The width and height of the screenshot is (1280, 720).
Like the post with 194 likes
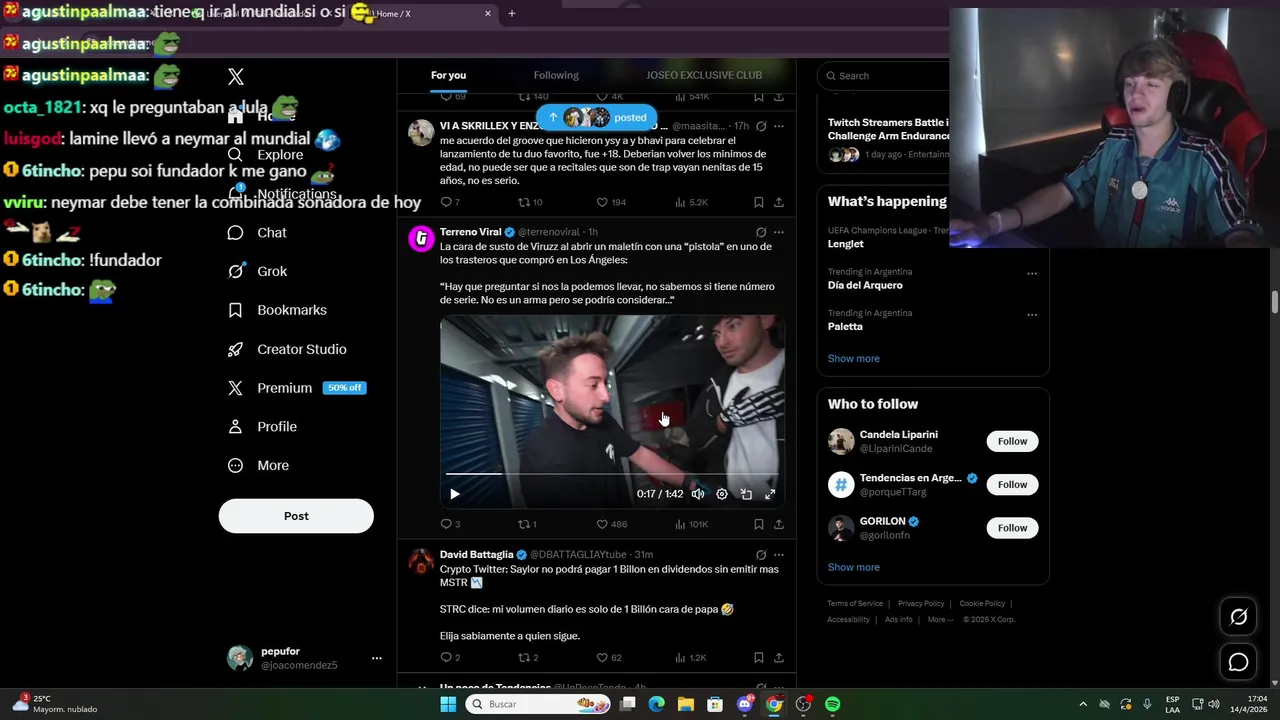pyautogui.click(x=611, y=202)
